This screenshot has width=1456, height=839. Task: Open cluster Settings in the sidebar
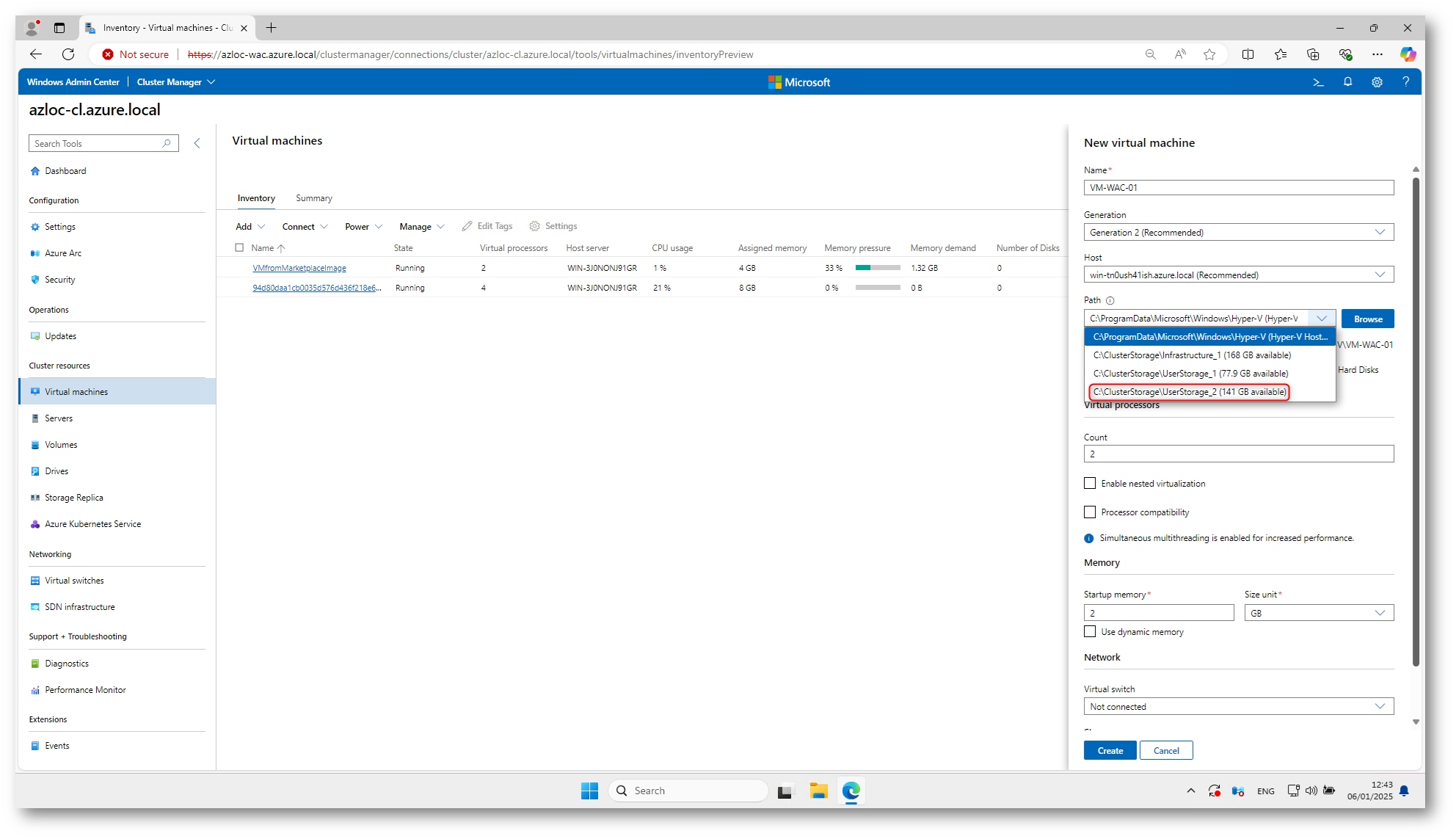pyautogui.click(x=60, y=227)
